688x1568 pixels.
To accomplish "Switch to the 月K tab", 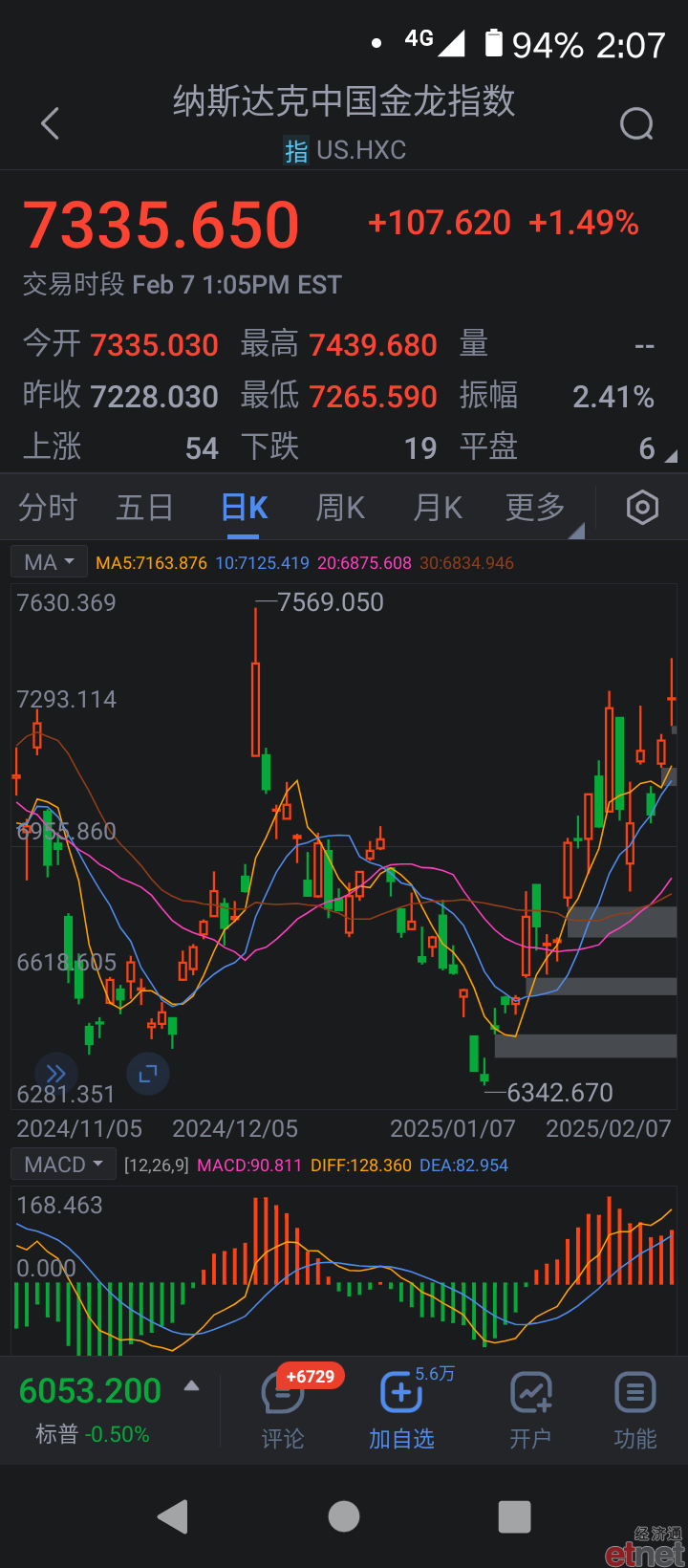I will point(438,508).
